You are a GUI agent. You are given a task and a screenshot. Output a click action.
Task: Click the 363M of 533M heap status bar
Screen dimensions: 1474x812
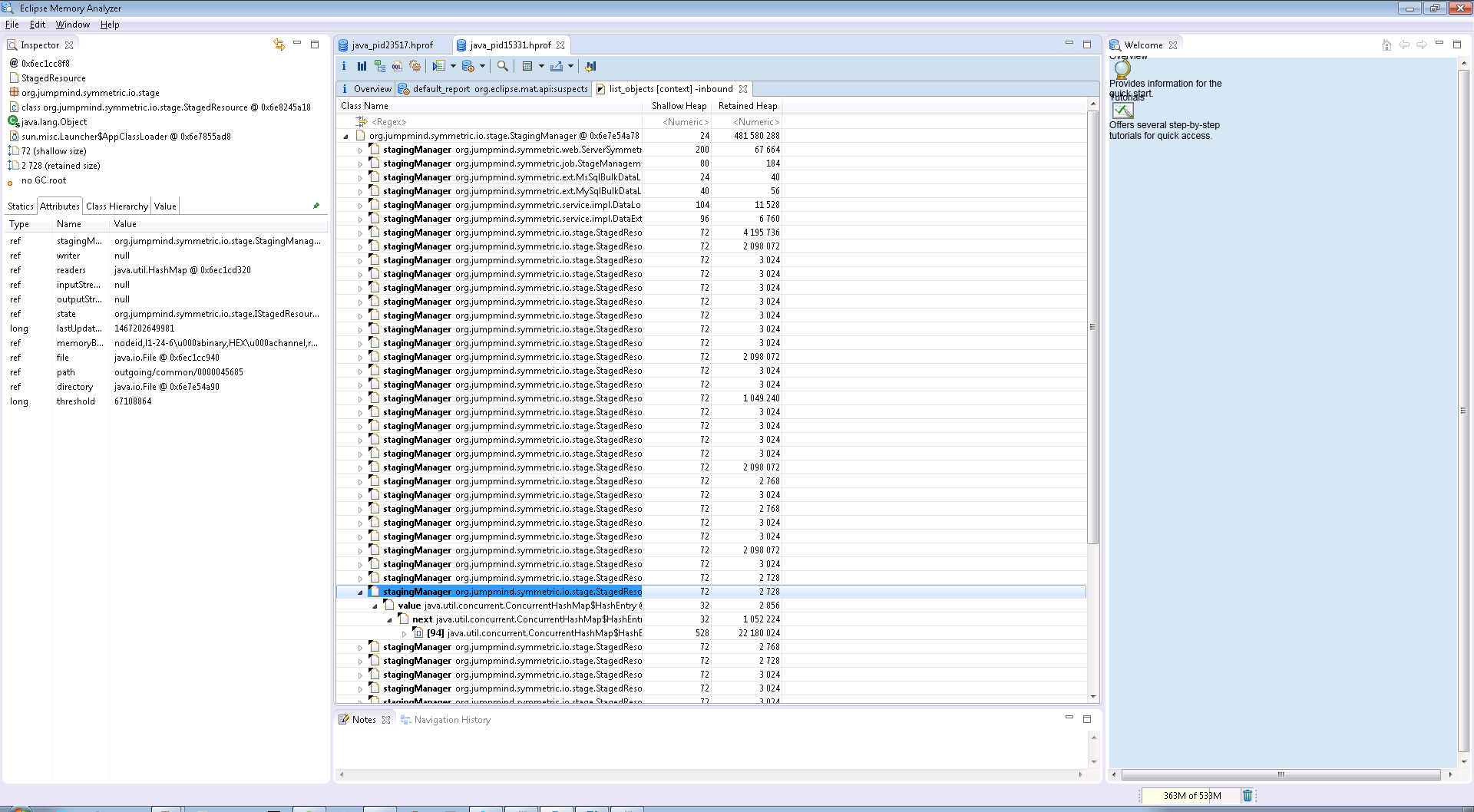click(1191, 795)
